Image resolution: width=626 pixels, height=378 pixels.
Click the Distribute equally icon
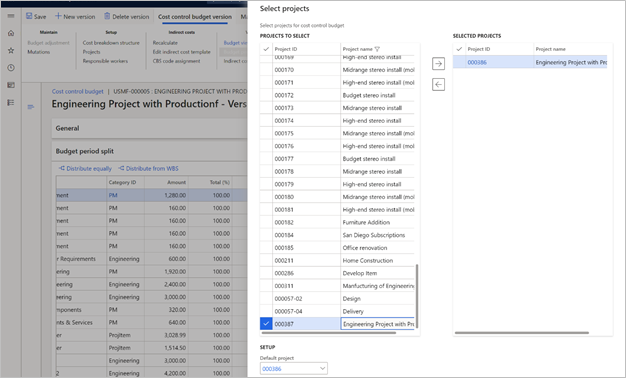click(x=62, y=168)
